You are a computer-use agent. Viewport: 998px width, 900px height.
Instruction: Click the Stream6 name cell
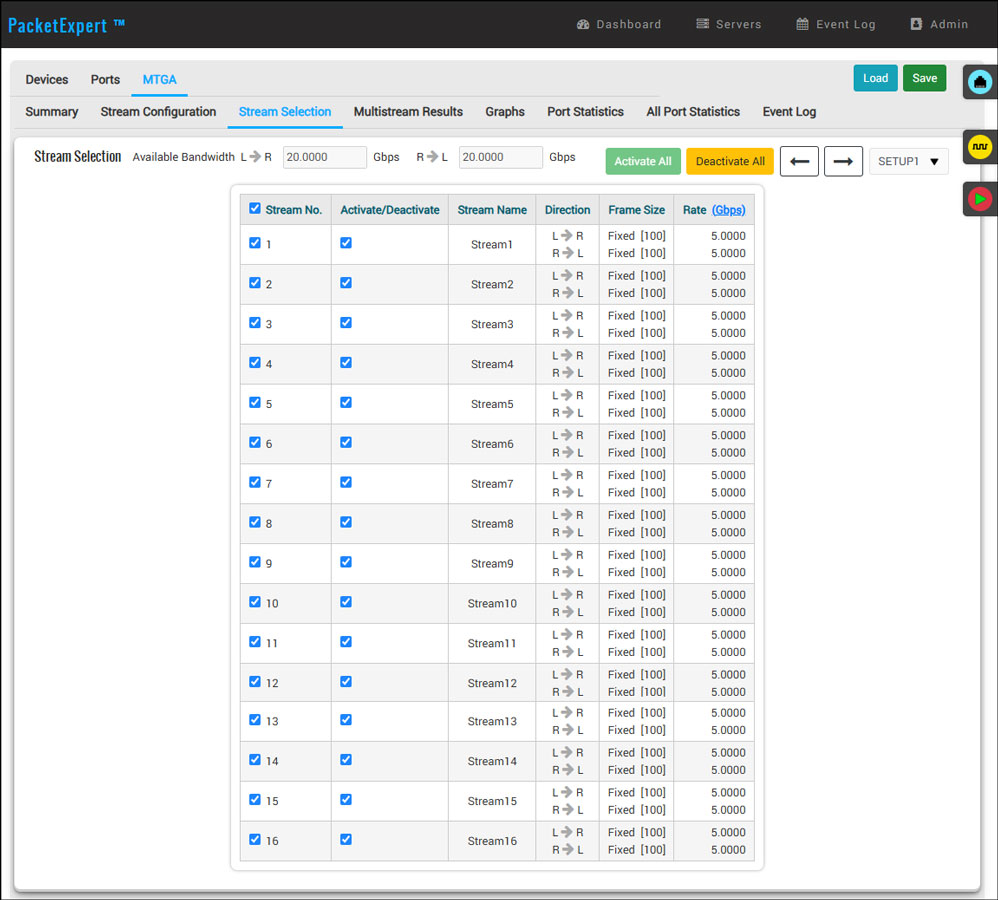click(x=492, y=444)
